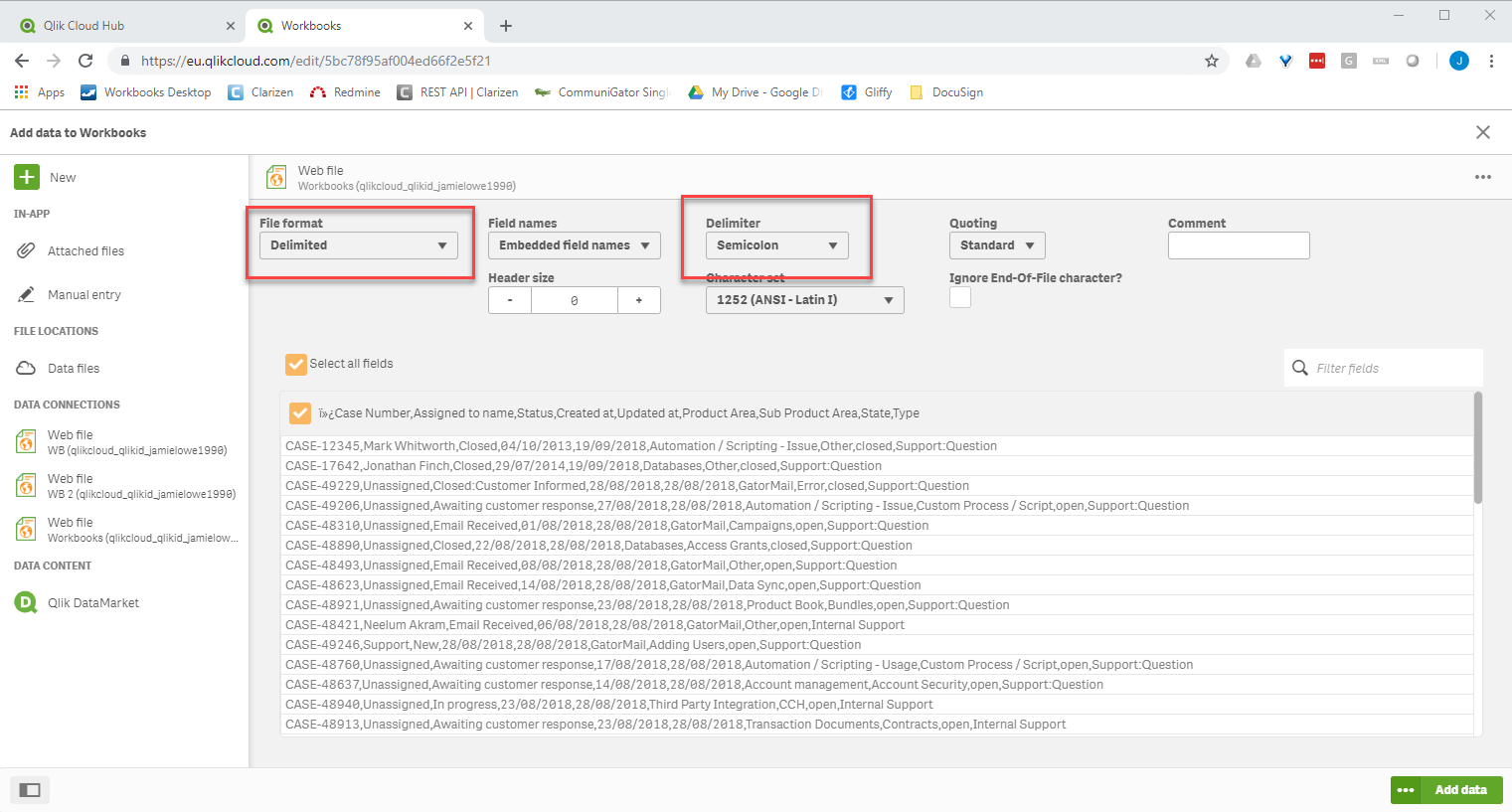Open the Redmine bookmark

click(x=345, y=92)
